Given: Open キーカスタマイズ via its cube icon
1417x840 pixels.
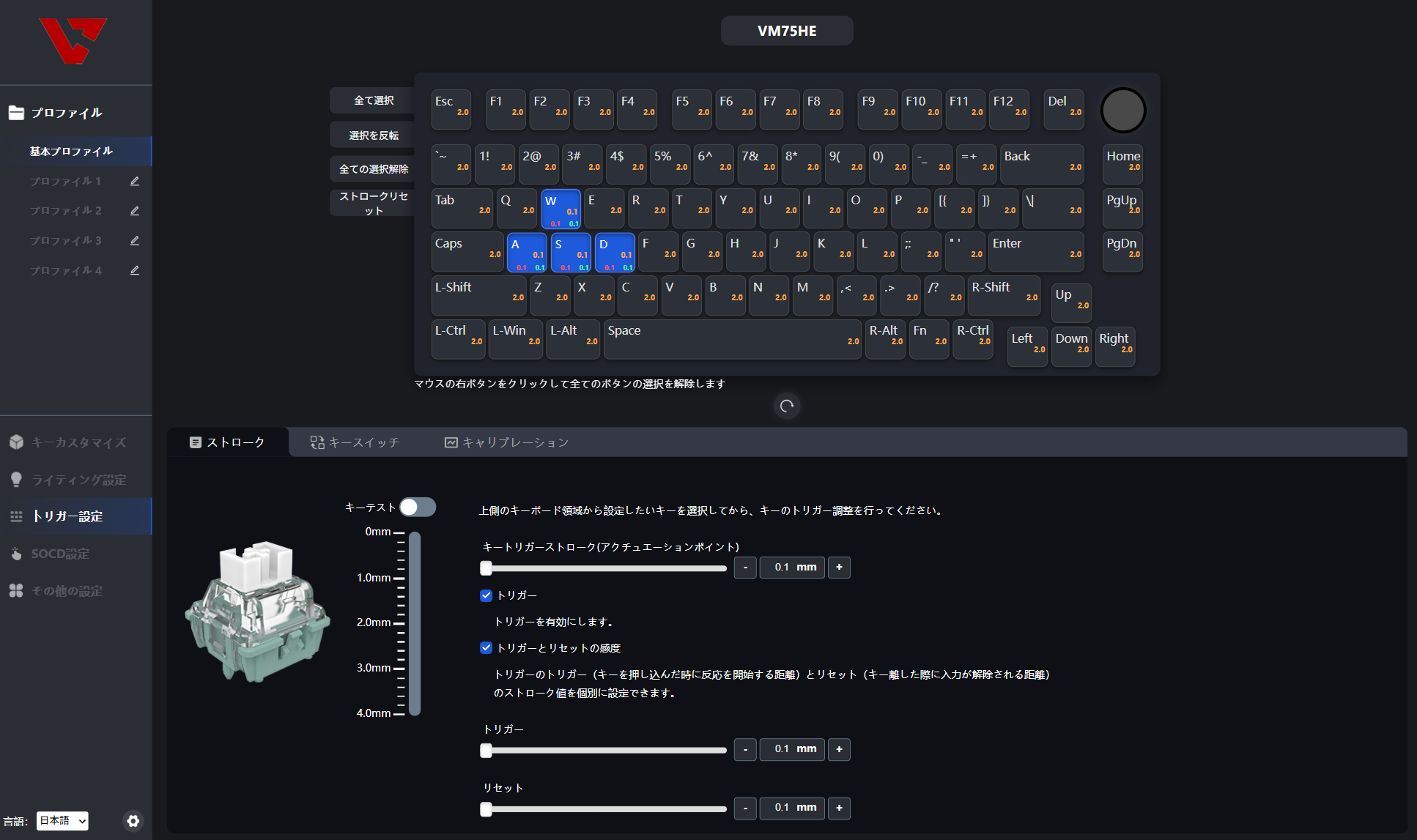Looking at the screenshot, I should coord(17,442).
